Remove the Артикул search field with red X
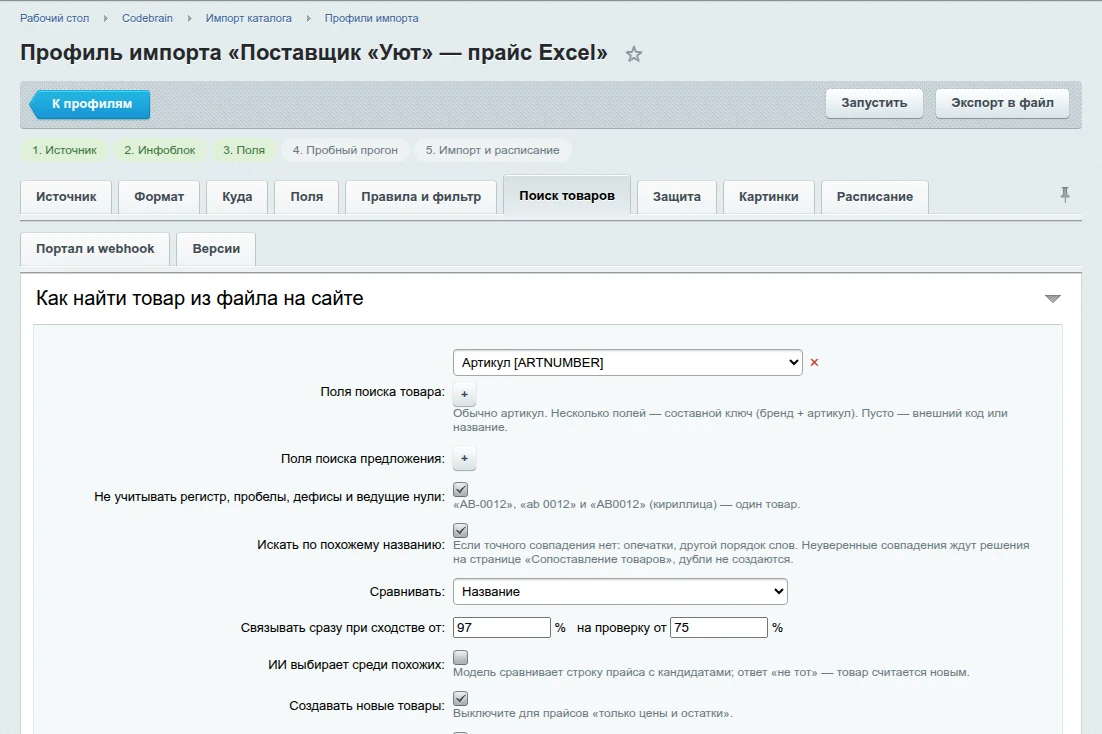This screenshot has width=1102, height=734. point(815,363)
